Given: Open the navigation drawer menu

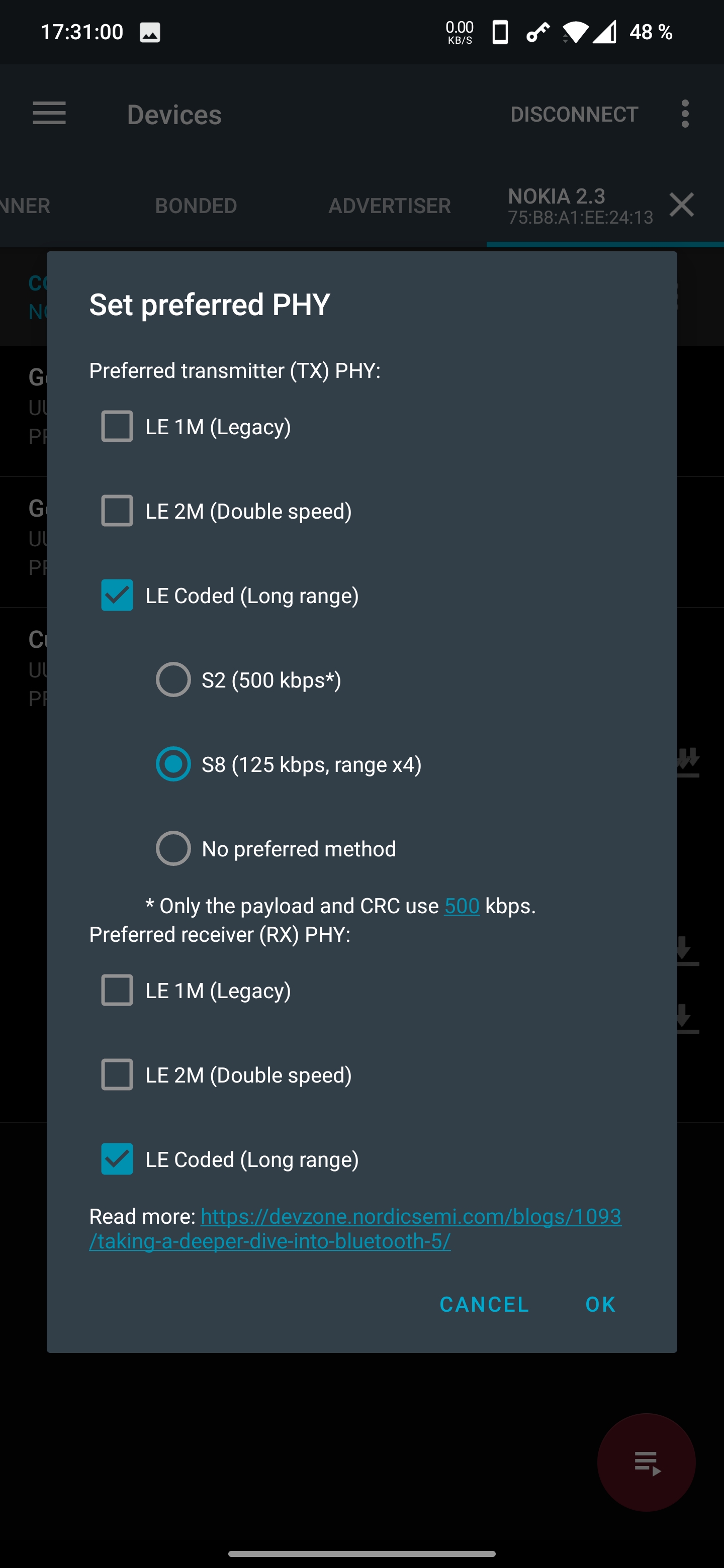Looking at the screenshot, I should point(49,114).
